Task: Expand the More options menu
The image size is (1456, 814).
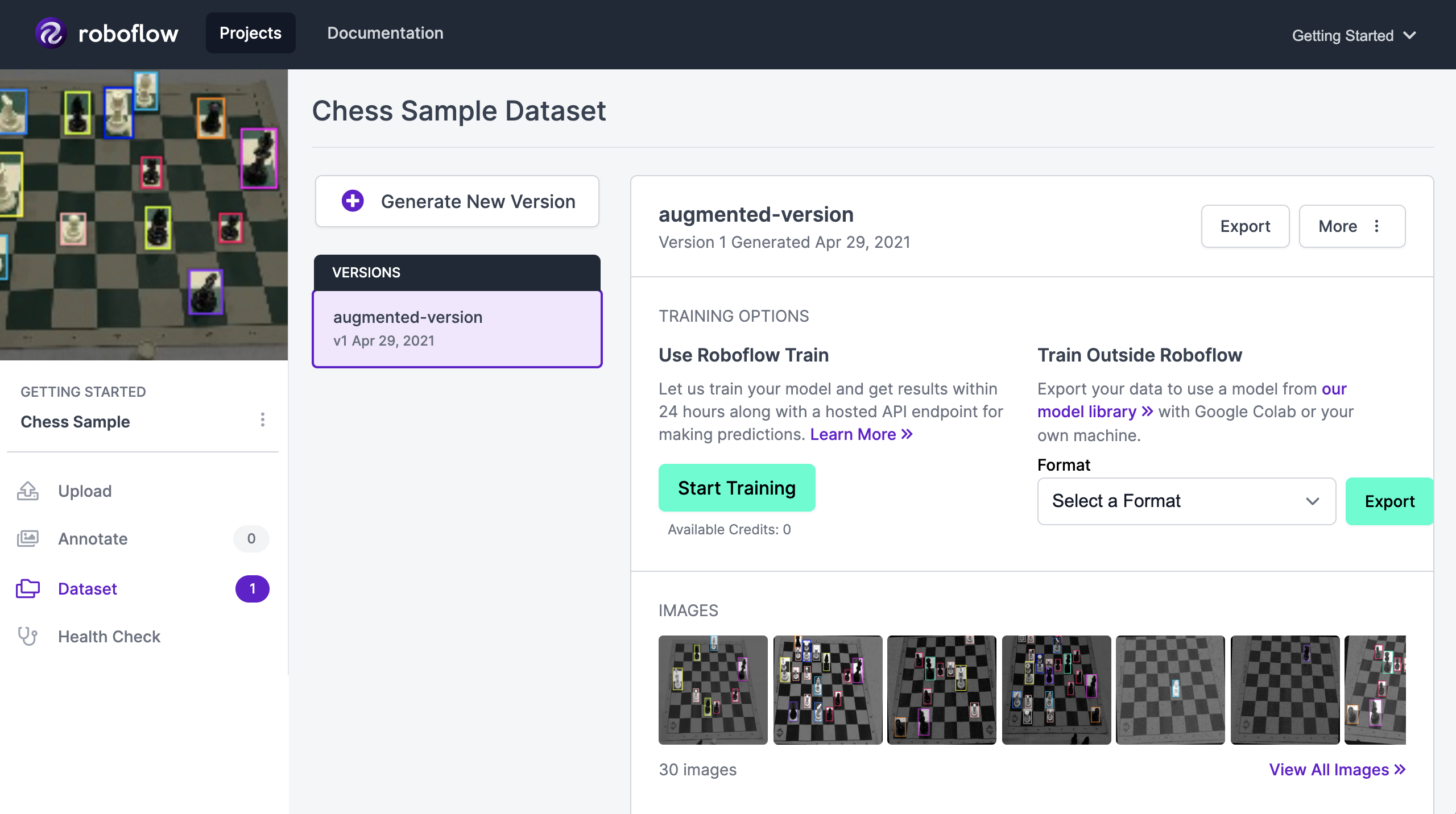Action: point(1352,226)
